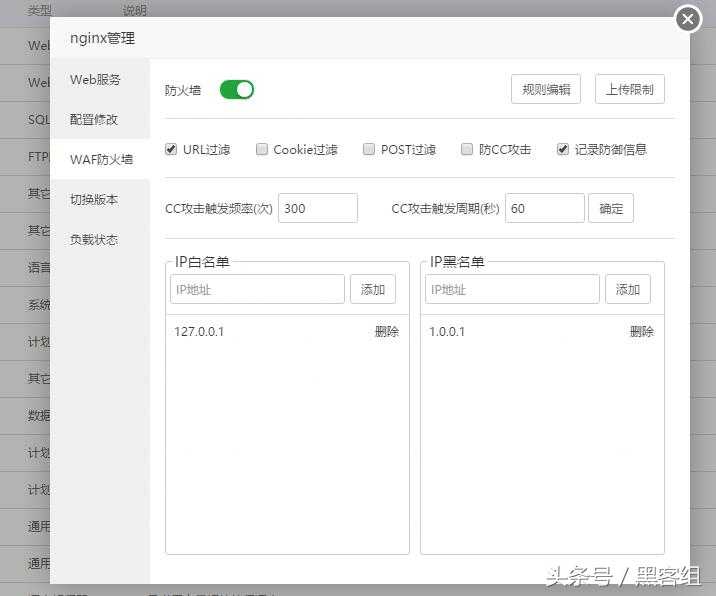Image resolution: width=716 pixels, height=596 pixels.
Task: Delete 127.0.0.1 from the whitelist
Action: 387,332
